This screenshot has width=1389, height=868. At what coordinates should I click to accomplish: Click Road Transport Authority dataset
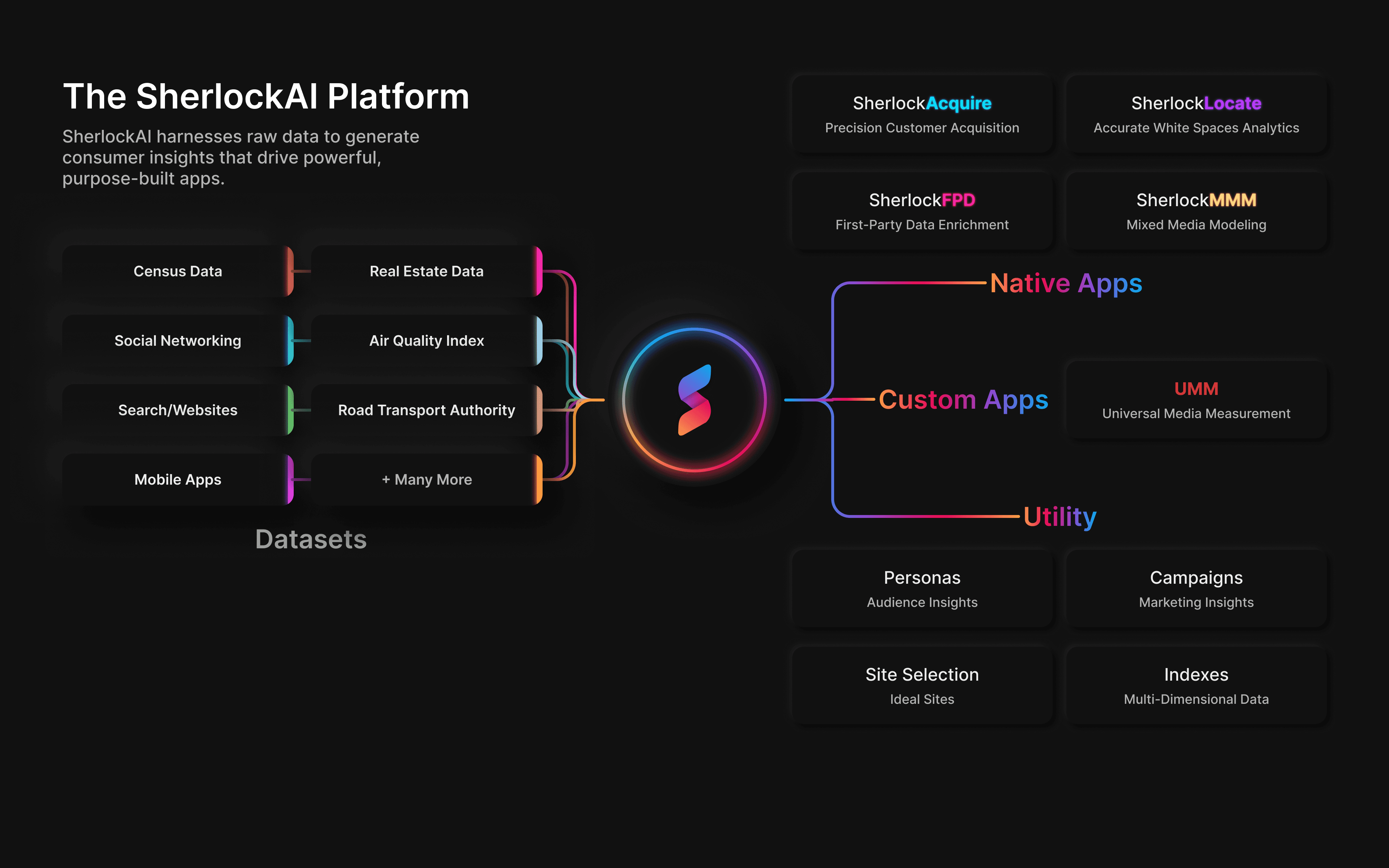tap(426, 410)
